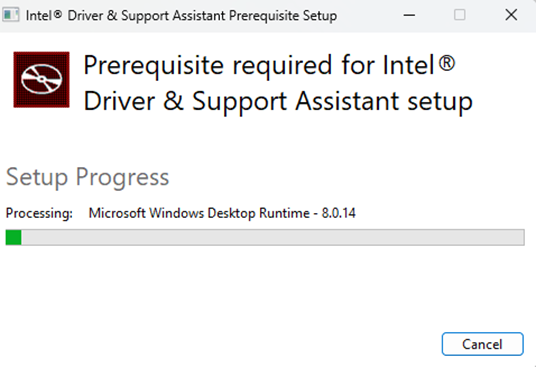Open the title bar application icon menu
This screenshot has width=536, height=367.
coord(11,15)
